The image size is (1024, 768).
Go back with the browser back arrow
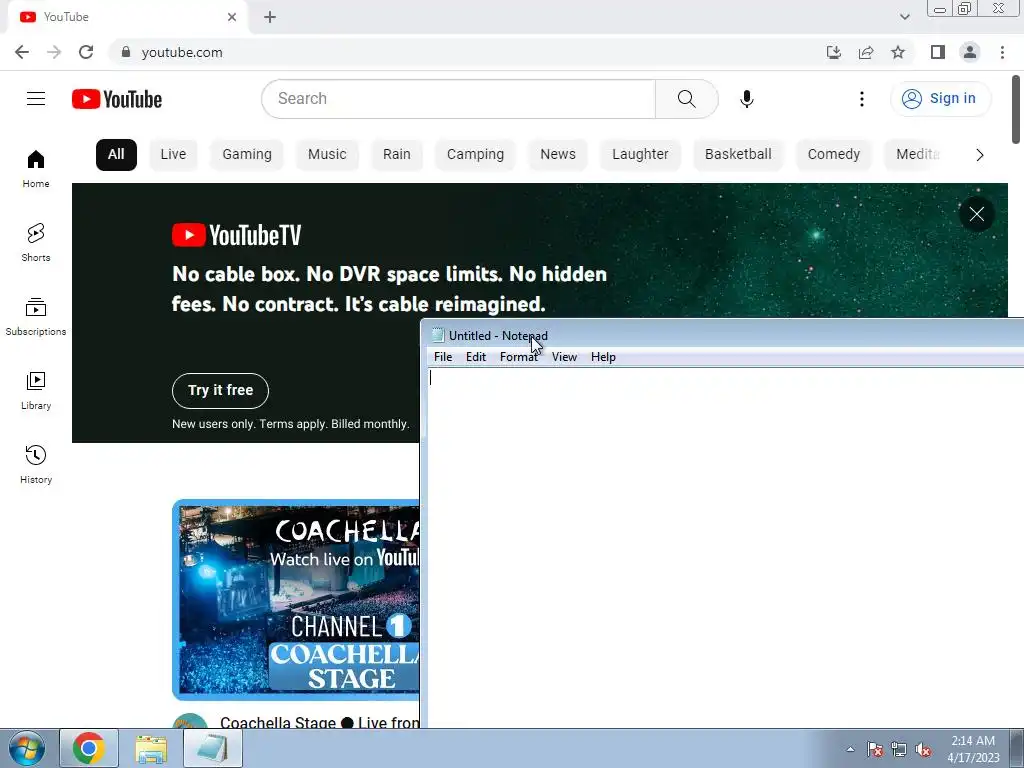tap(22, 52)
